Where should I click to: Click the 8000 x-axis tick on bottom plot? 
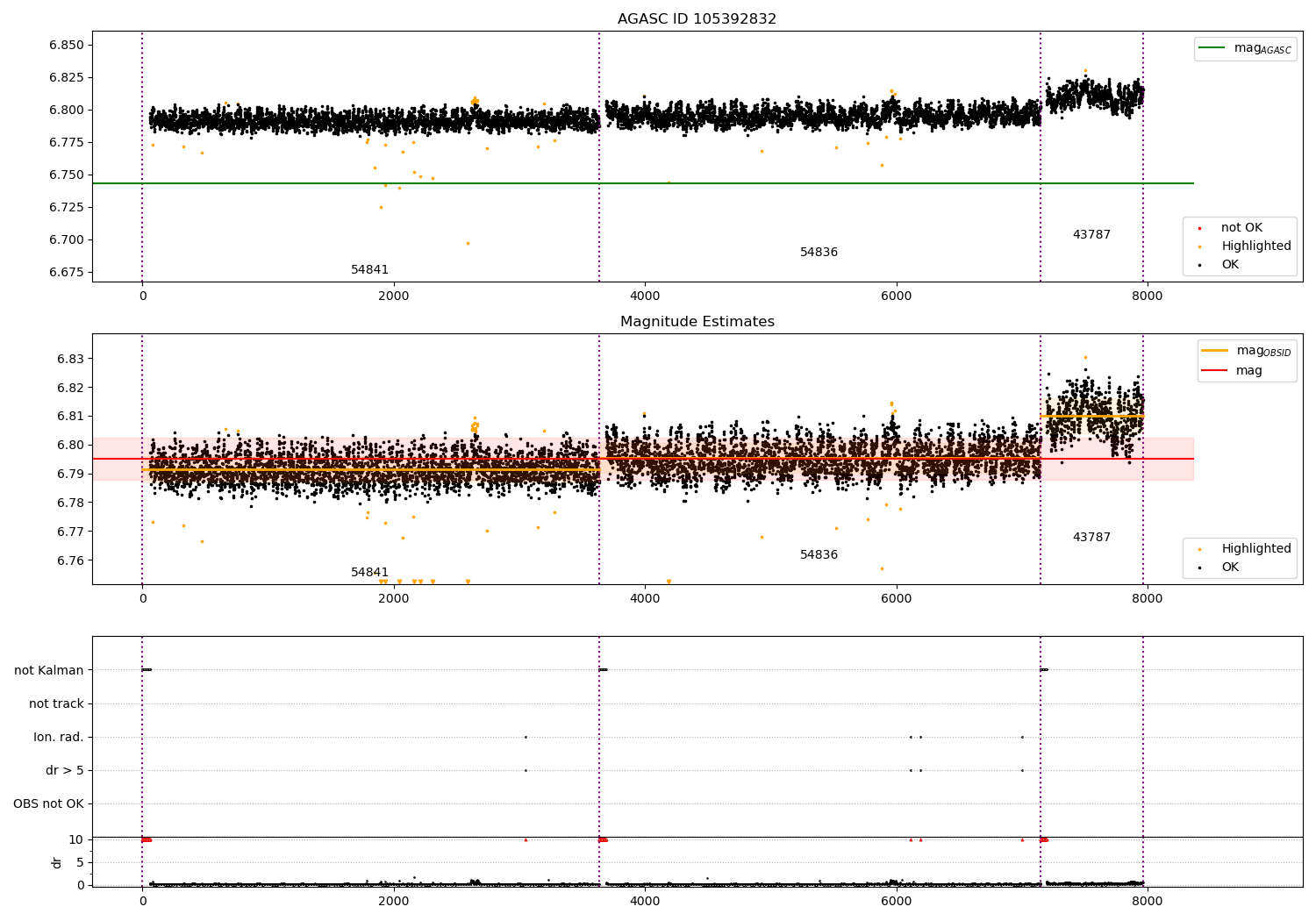tap(1147, 902)
